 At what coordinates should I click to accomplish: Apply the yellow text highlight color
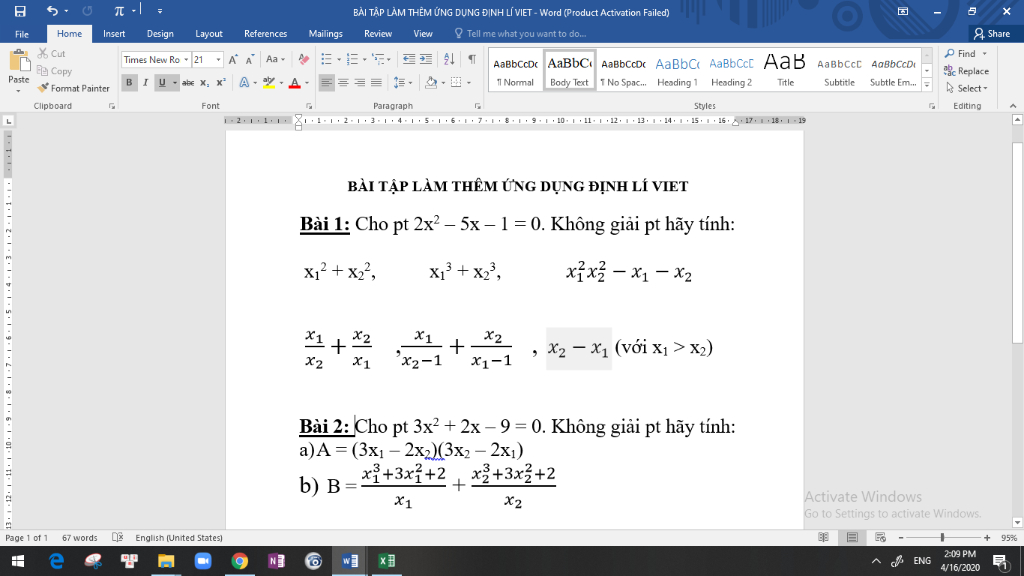(x=268, y=83)
